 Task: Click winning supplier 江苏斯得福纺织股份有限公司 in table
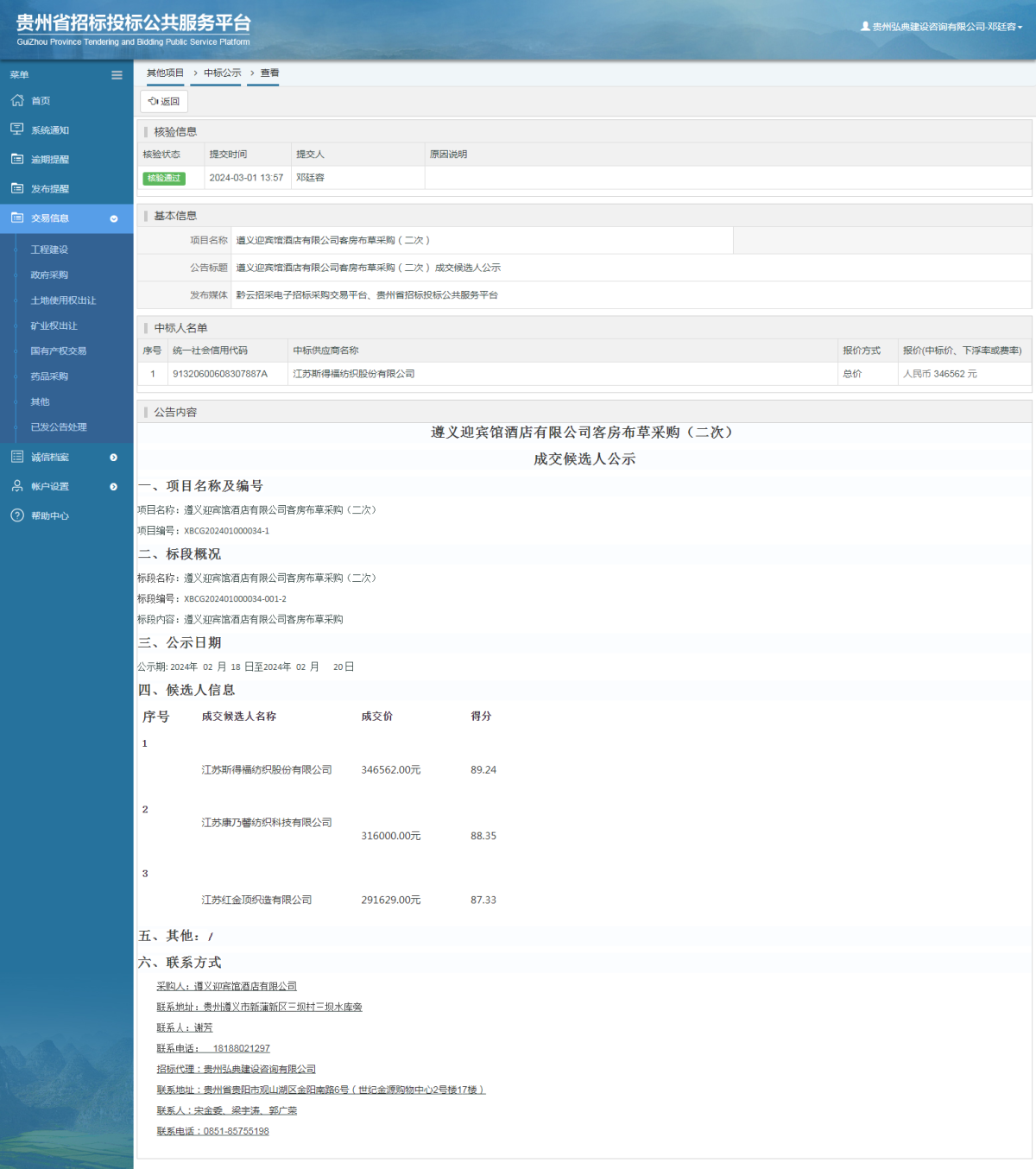point(354,374)
